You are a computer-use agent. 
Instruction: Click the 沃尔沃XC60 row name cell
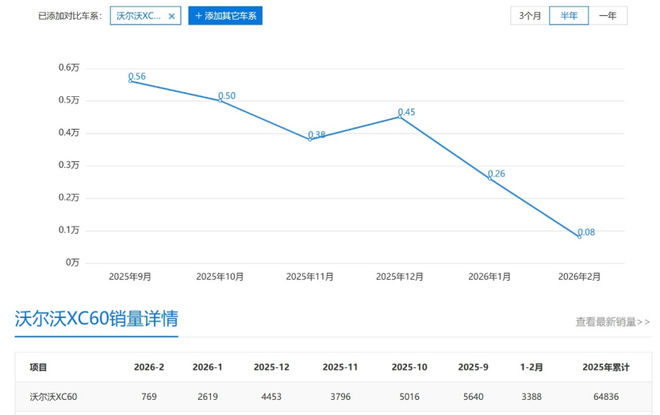(x=53, y=396)
